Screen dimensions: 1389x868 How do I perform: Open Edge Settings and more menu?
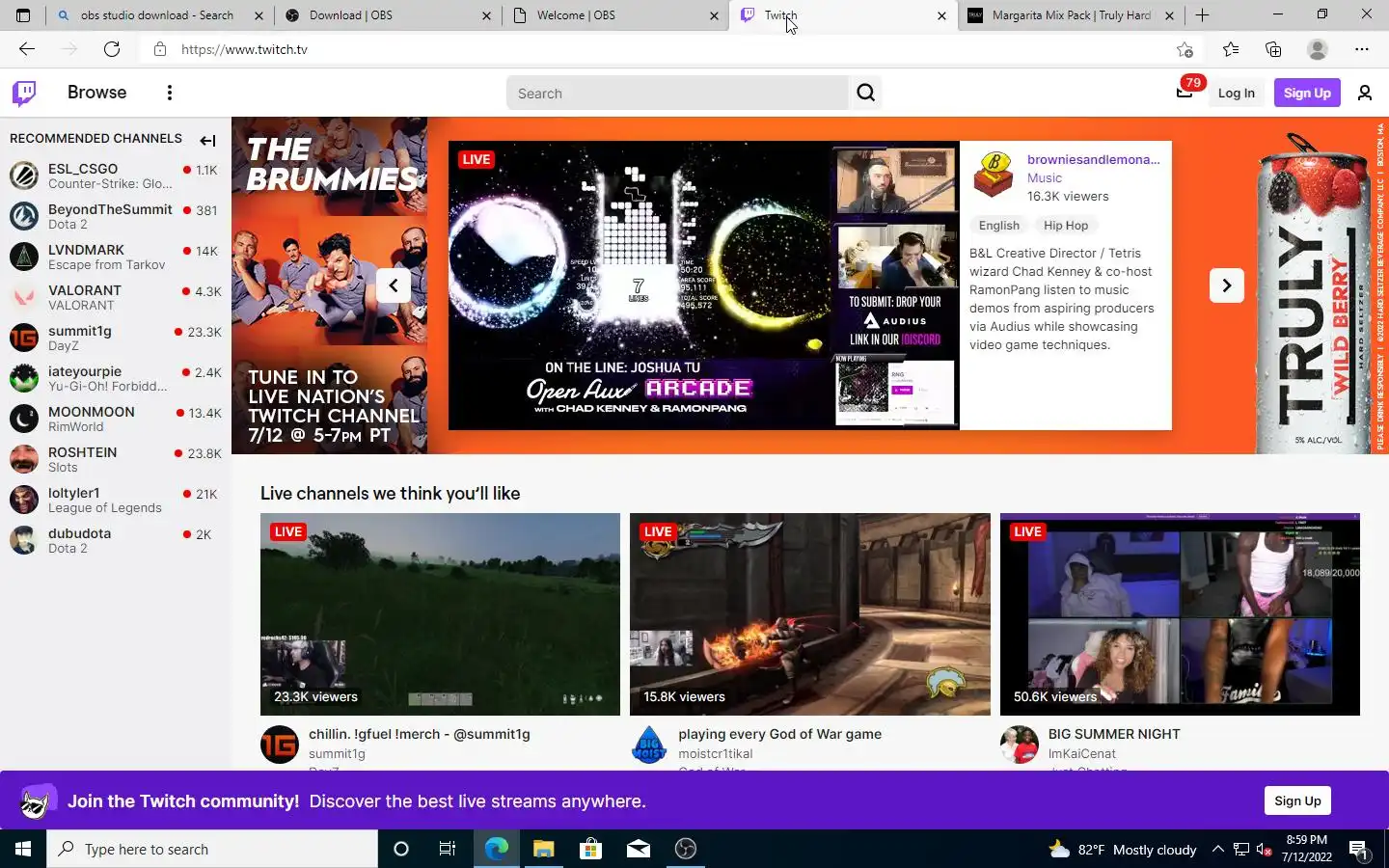[x=1362, y=49]
